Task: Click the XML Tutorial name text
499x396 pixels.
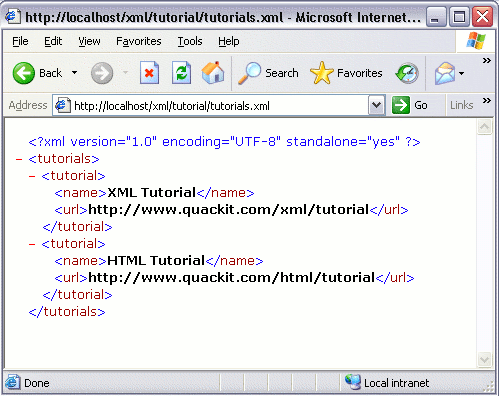Action: click(151, 193)
